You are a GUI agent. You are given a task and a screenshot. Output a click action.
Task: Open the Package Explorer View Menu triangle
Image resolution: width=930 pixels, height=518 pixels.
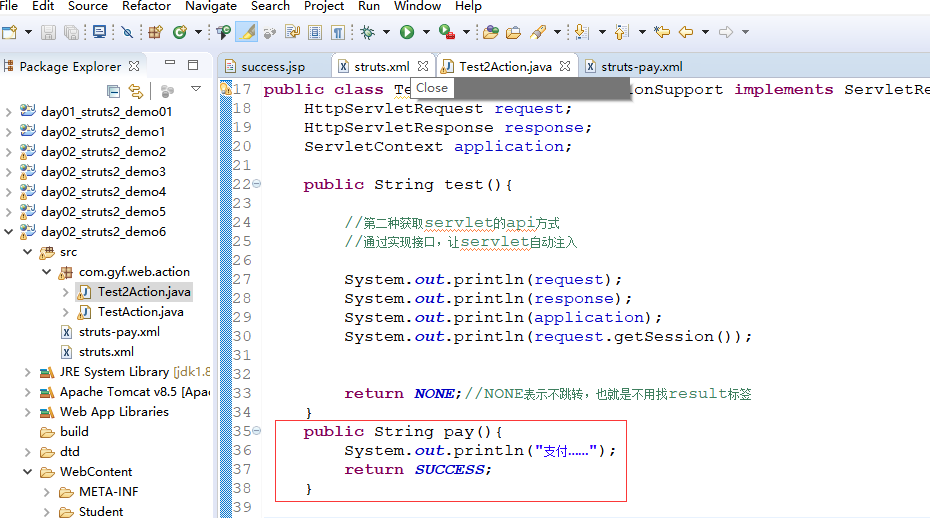tap(196, 89)
